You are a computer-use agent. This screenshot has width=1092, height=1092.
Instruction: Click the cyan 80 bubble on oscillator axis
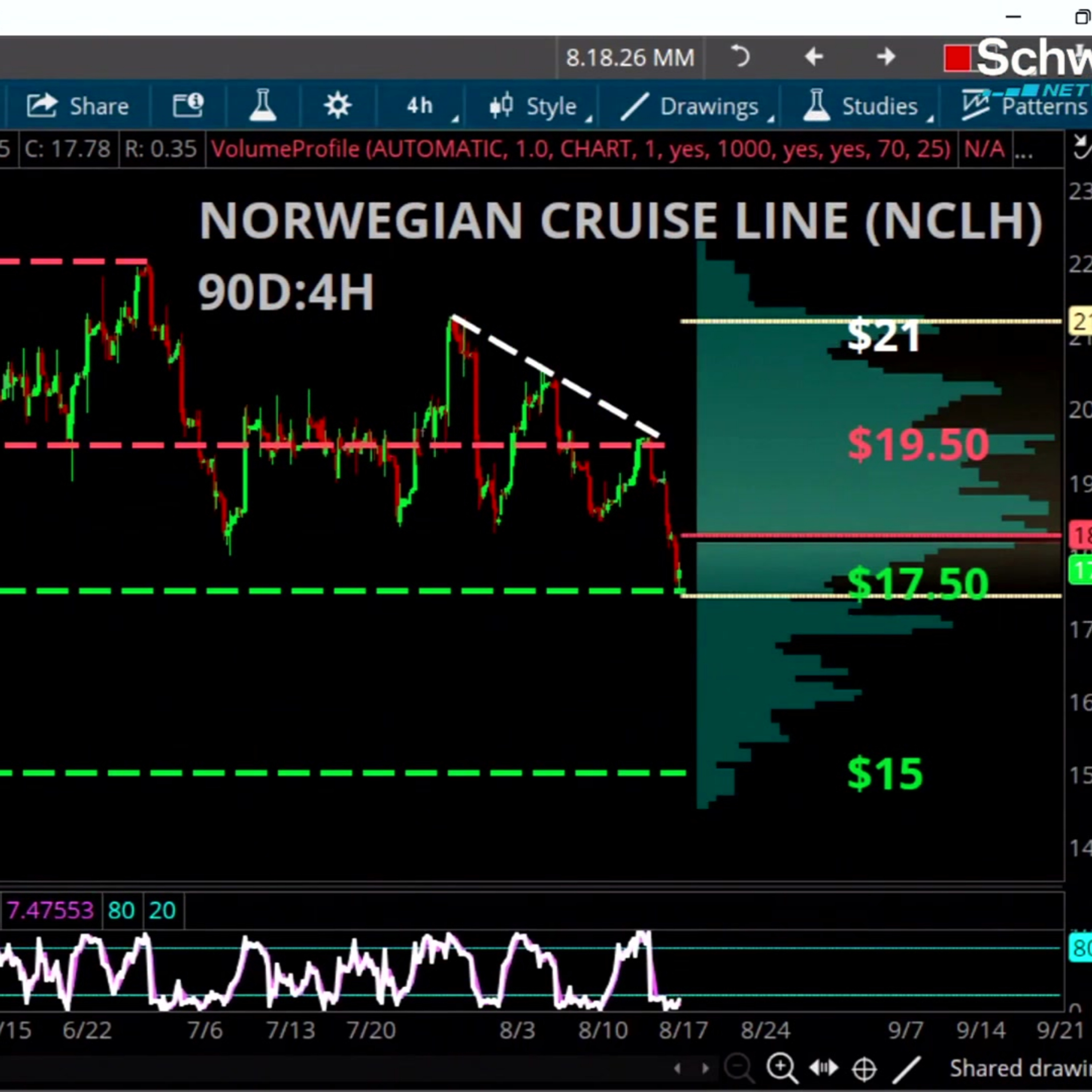coord(1080,948)
